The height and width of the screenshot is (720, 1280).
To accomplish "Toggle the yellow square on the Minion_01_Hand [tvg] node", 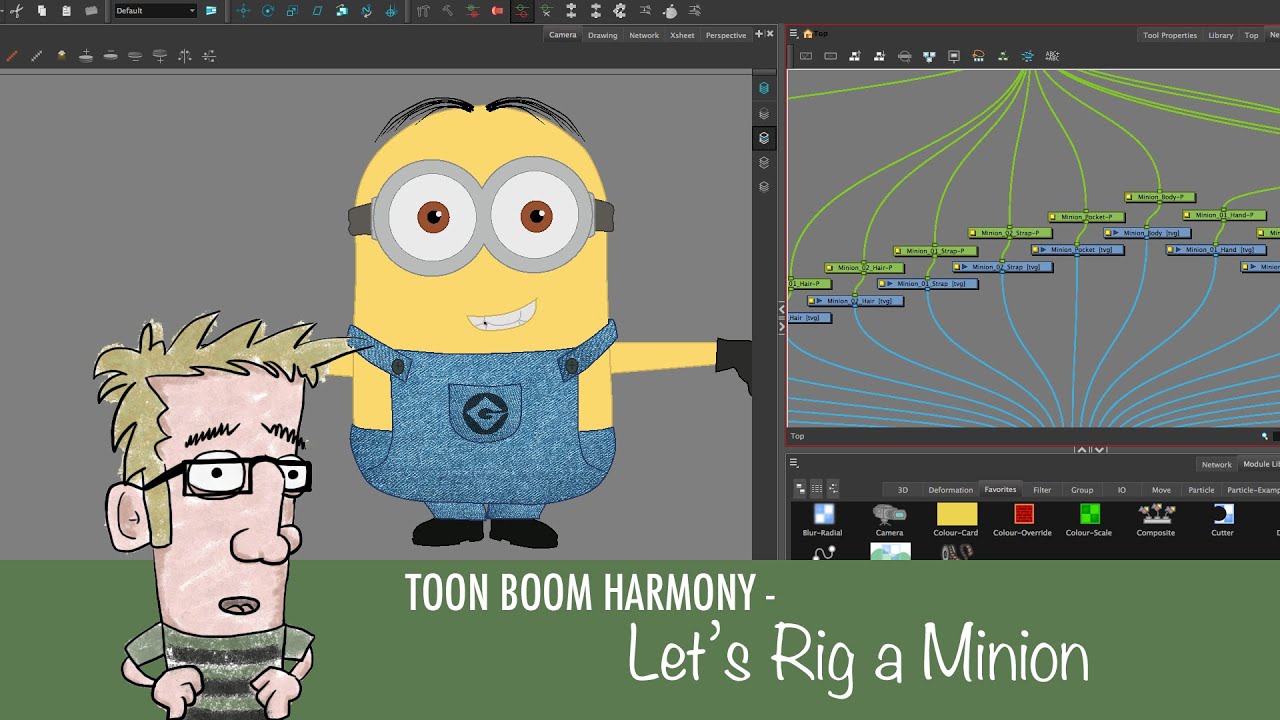I will point(1172,250).
